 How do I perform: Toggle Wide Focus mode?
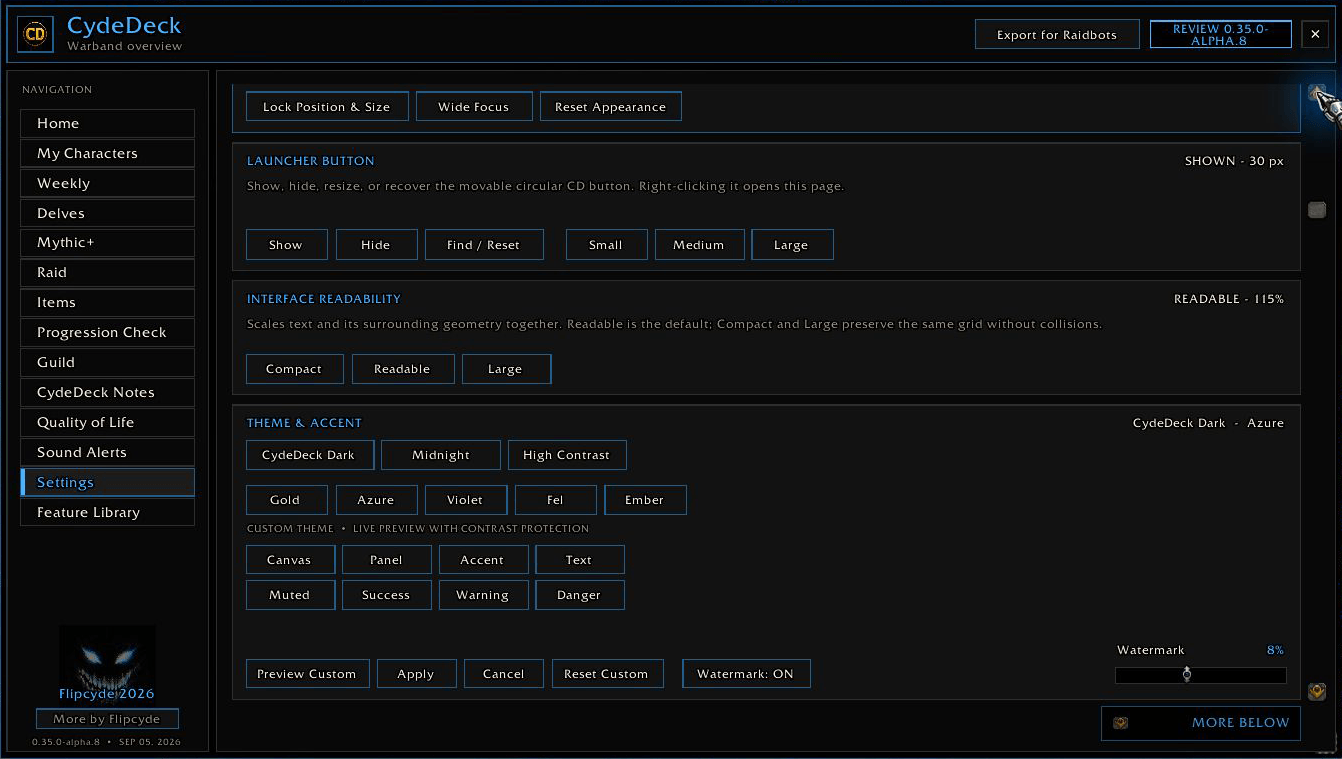coord(474,107)
